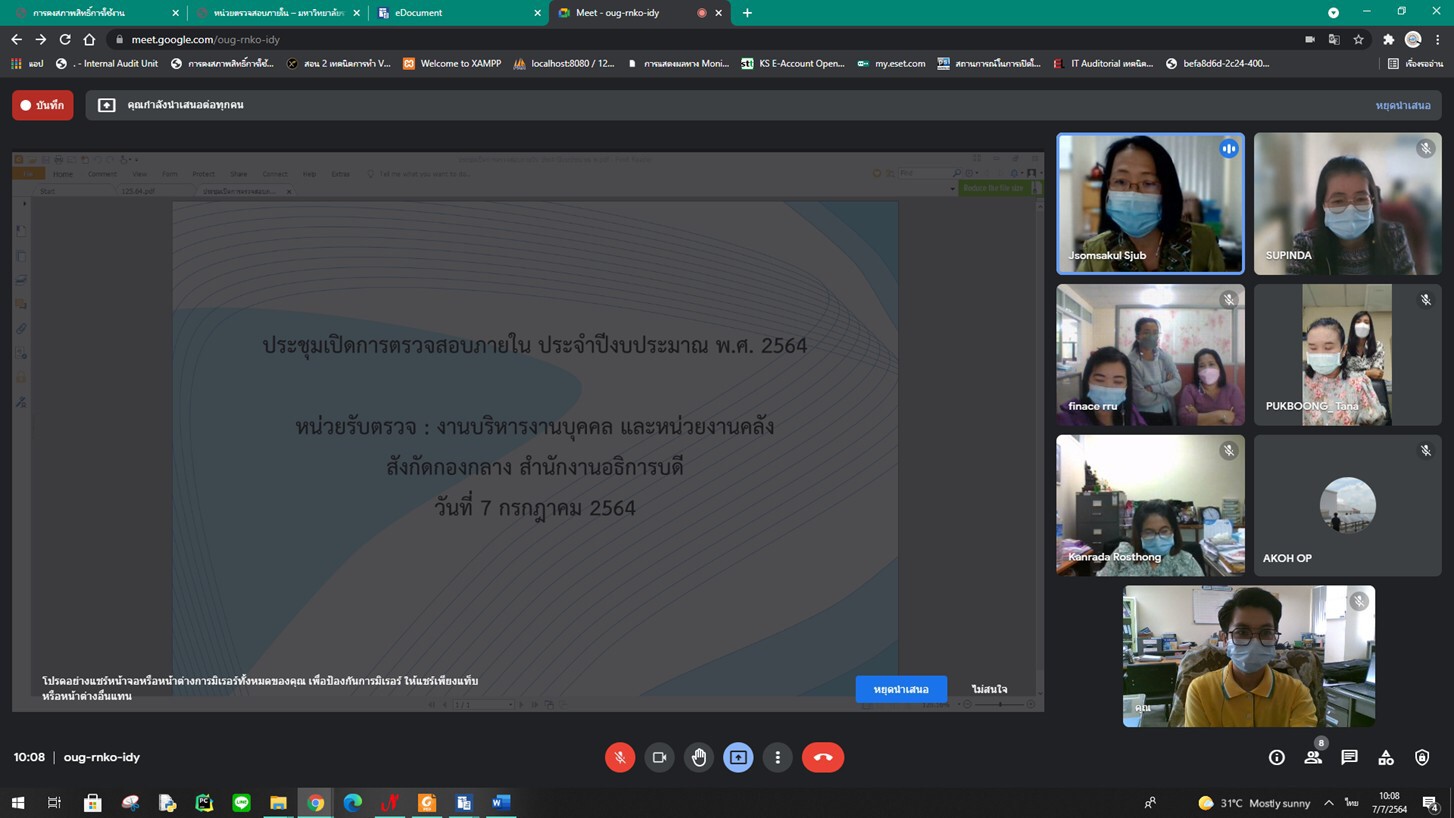The width and height of the screenshot is (1454, 818).
Task: Select the Jsomsakul Sjub video tile
Action: click(x=1150, y=204)
